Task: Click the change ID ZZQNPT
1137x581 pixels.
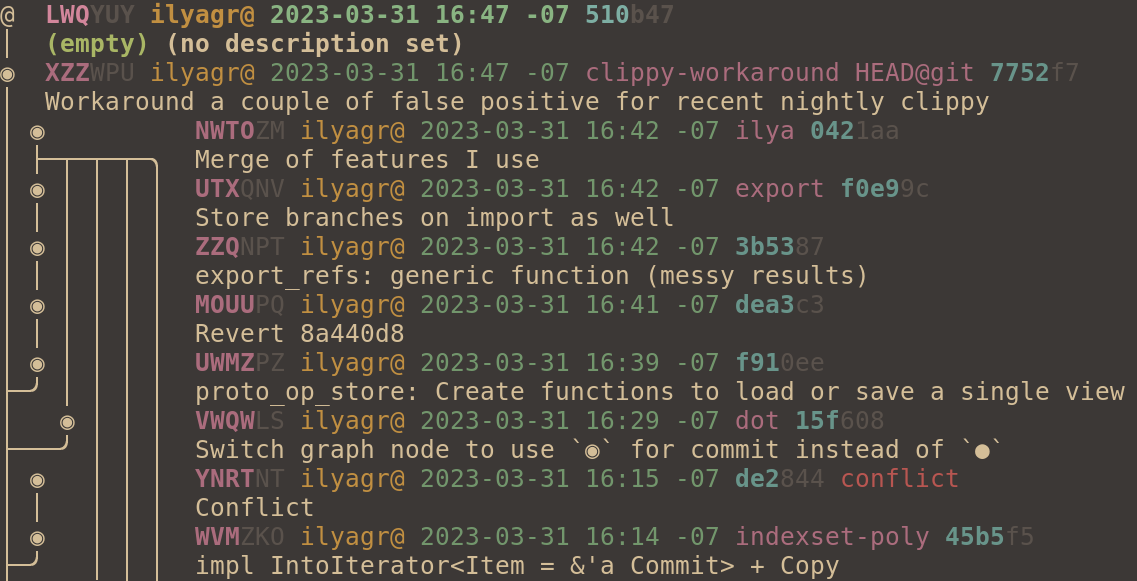Action: click(x=240, y=247)
